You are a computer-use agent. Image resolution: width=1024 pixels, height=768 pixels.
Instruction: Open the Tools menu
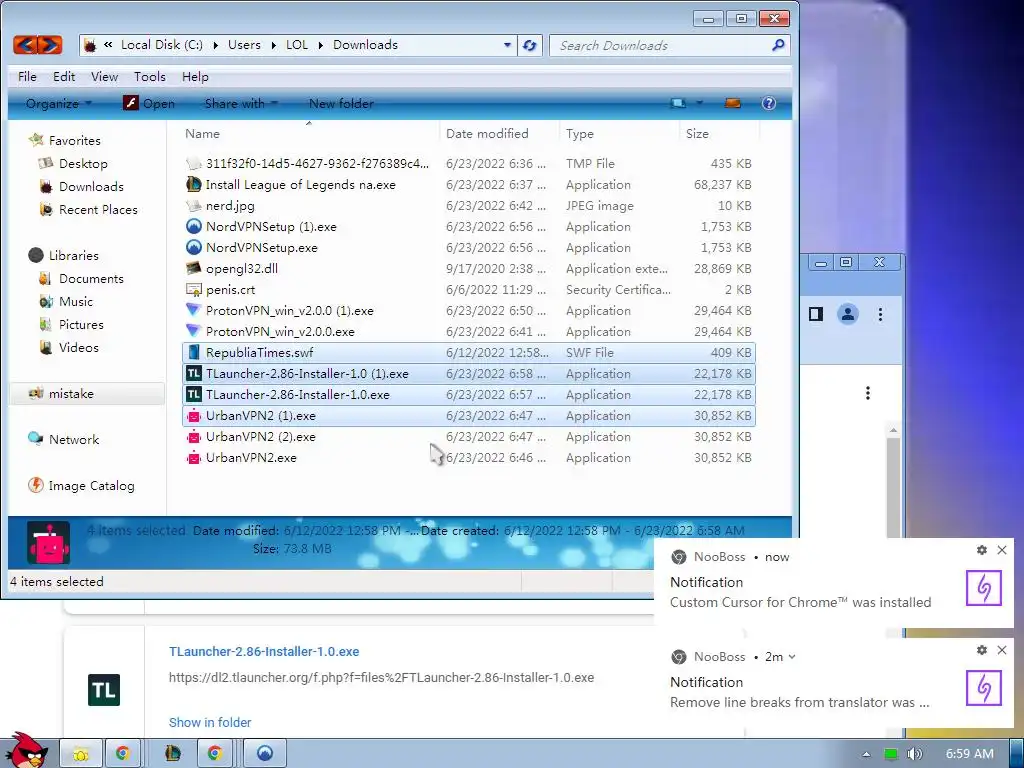tap(150, 76)
